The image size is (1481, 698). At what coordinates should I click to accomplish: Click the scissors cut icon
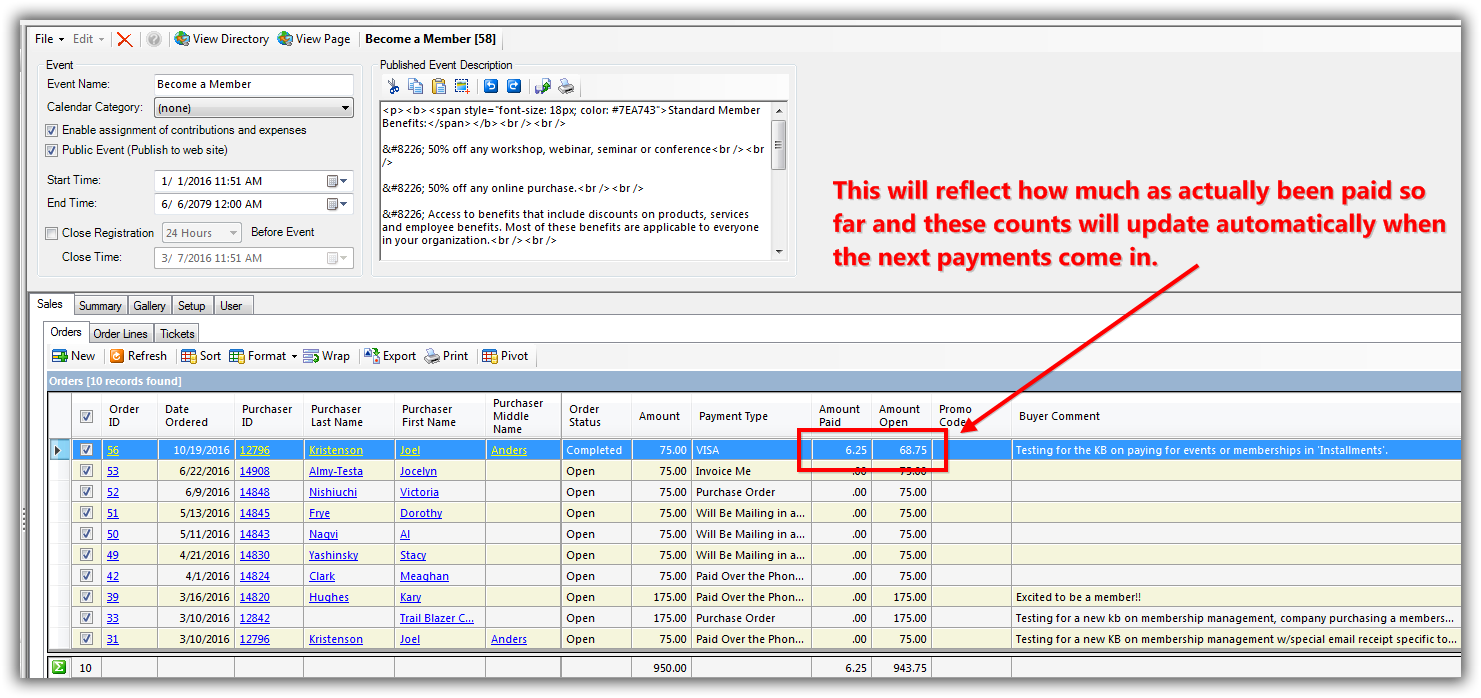coord(393,86)
